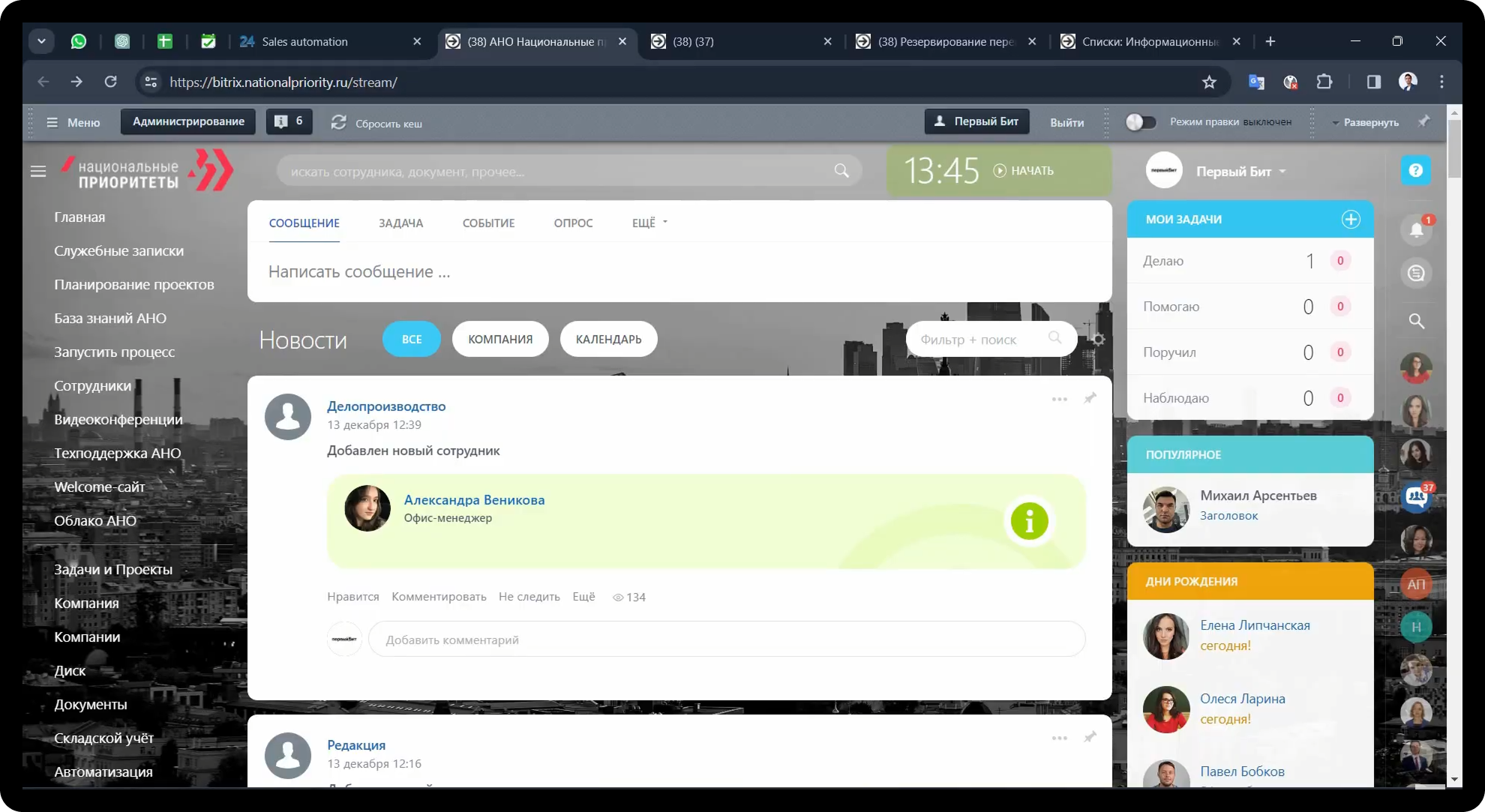The width and height of the screenshot is (1485, 812).
Task: Click the plus icon in Мои задачи
Action: click(1351, 219)
